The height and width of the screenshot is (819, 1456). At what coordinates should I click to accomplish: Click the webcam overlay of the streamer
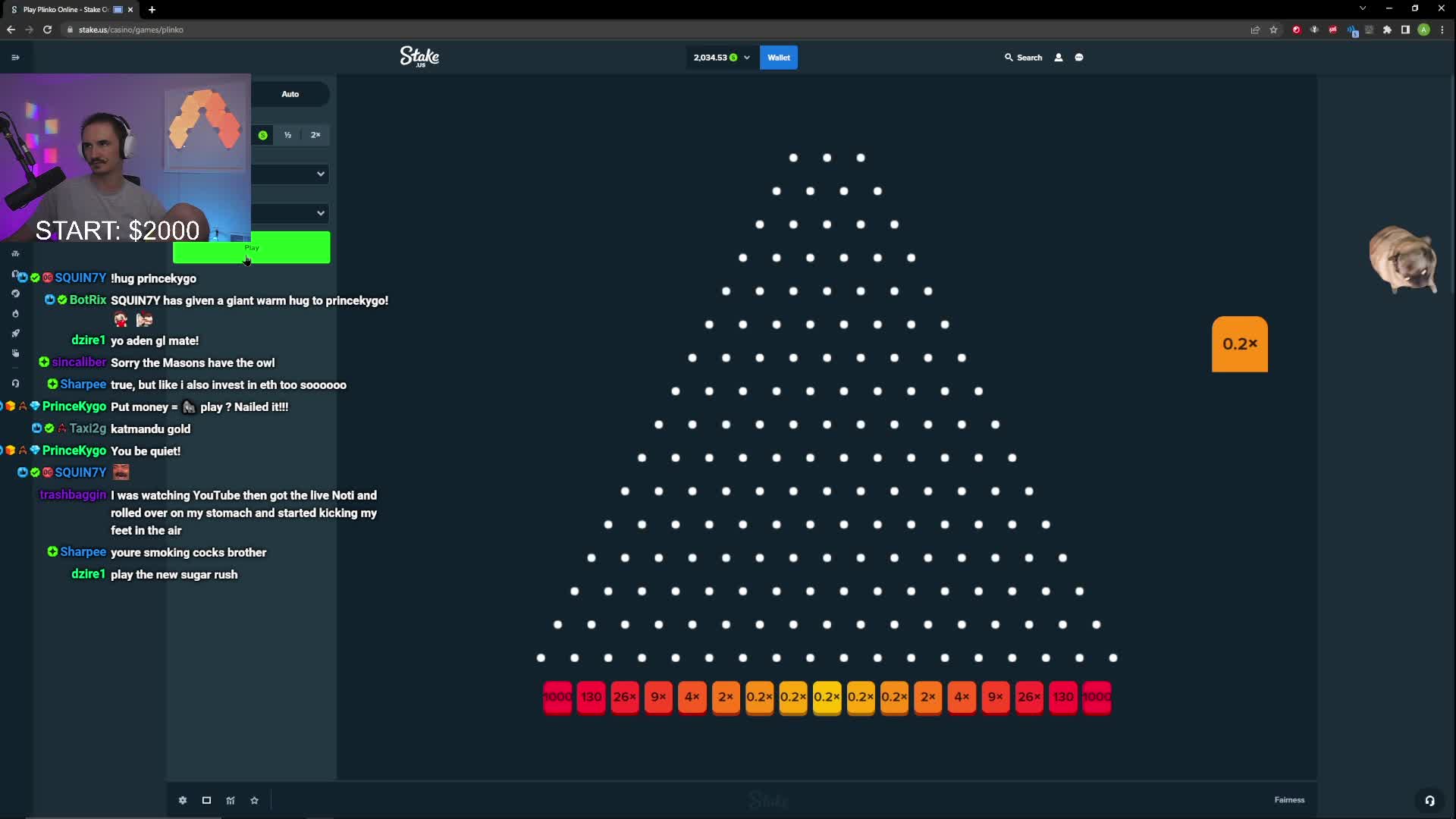(125, 158)
